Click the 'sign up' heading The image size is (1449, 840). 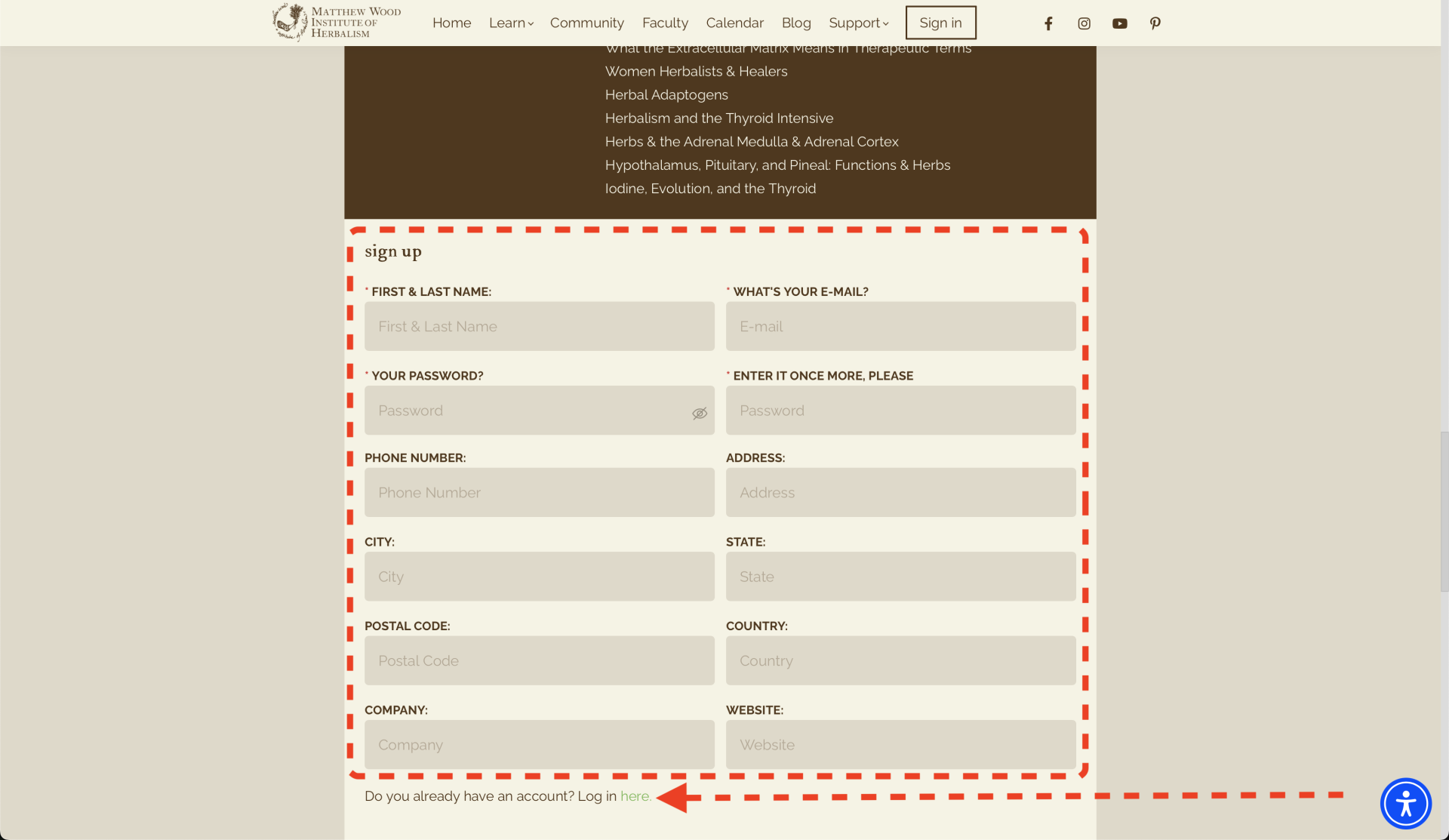pyautogui.click(x=392, y=251)
